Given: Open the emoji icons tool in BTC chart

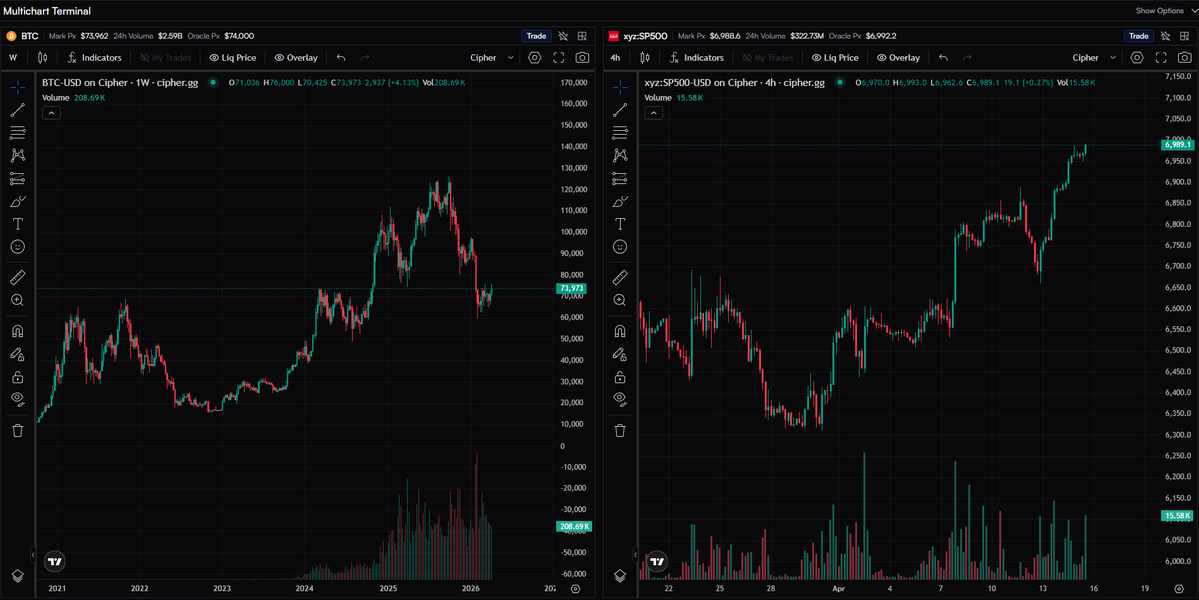Looking at the screenshot, I should click(x=18, y=247).
